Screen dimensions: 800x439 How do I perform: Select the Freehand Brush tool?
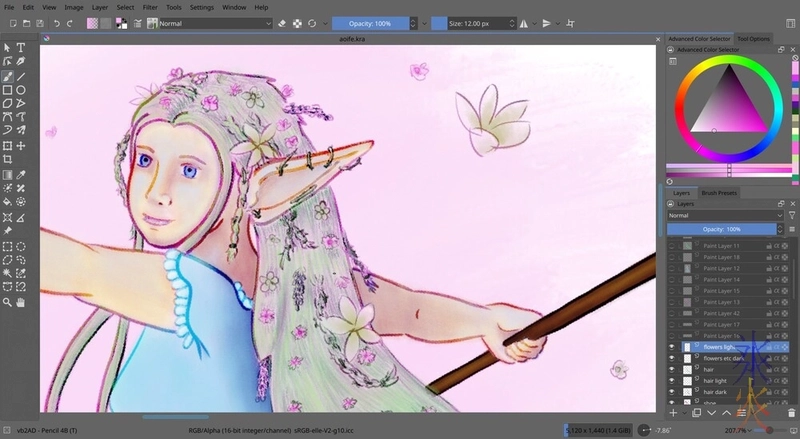7,75
